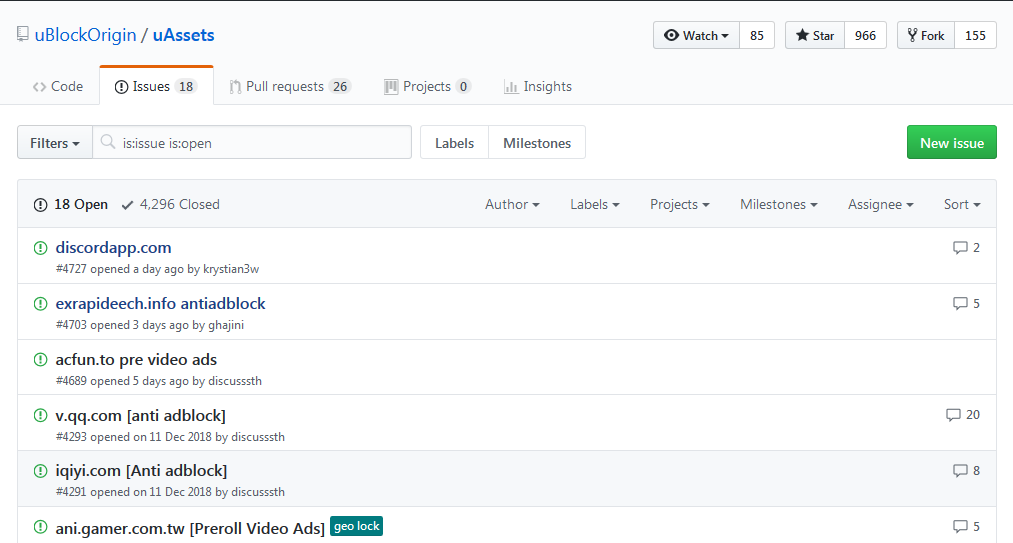Expand the Labels filter dropdown in list header
The width and height of the screenshot is (1013, 543).
pos(594,205)
